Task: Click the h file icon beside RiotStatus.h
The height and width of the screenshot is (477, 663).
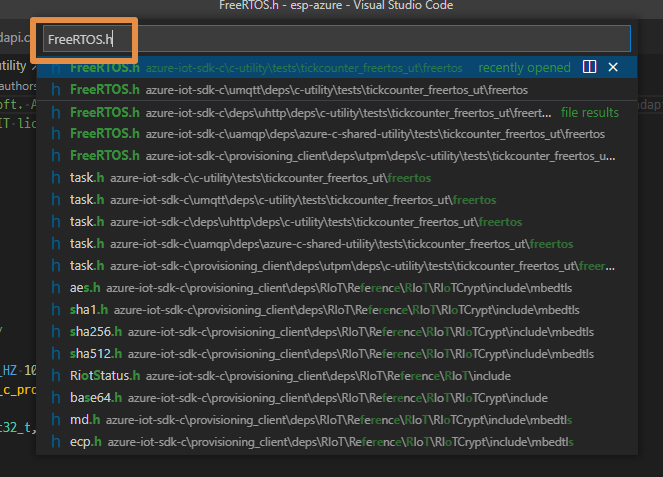Action: coord(56,376)
